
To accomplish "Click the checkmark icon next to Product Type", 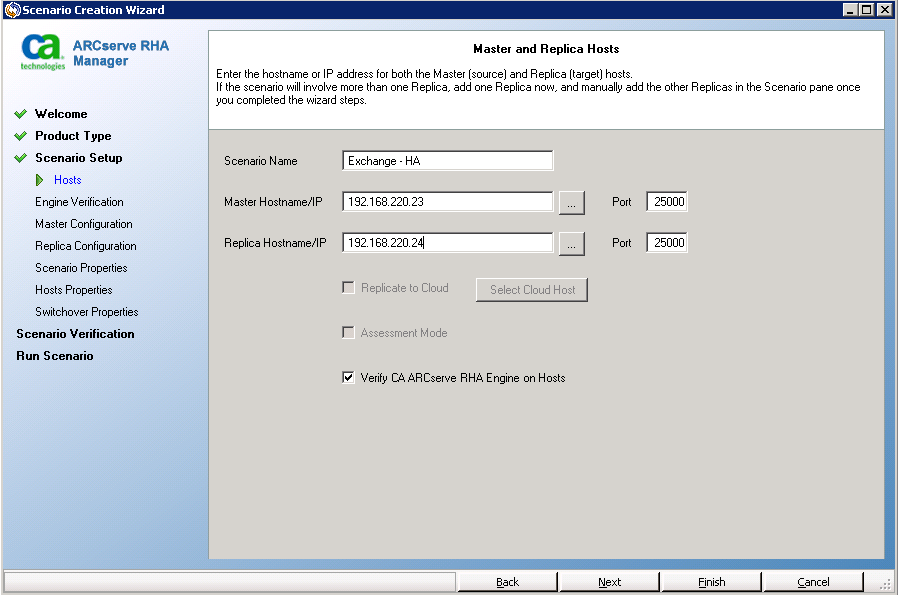I will click(20, 136).
